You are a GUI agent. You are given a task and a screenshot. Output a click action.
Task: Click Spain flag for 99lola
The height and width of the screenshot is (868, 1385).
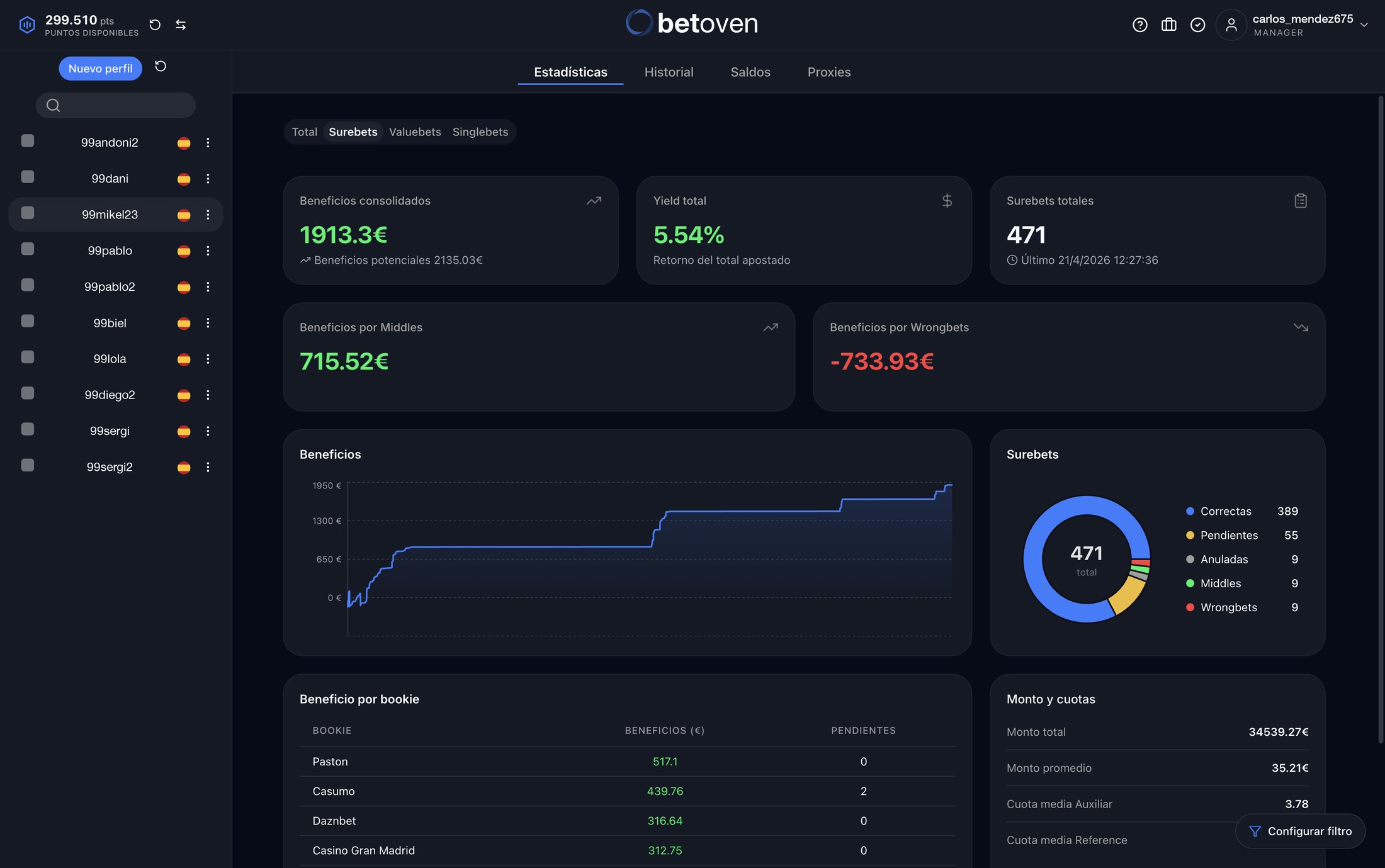tap(184, 359)
